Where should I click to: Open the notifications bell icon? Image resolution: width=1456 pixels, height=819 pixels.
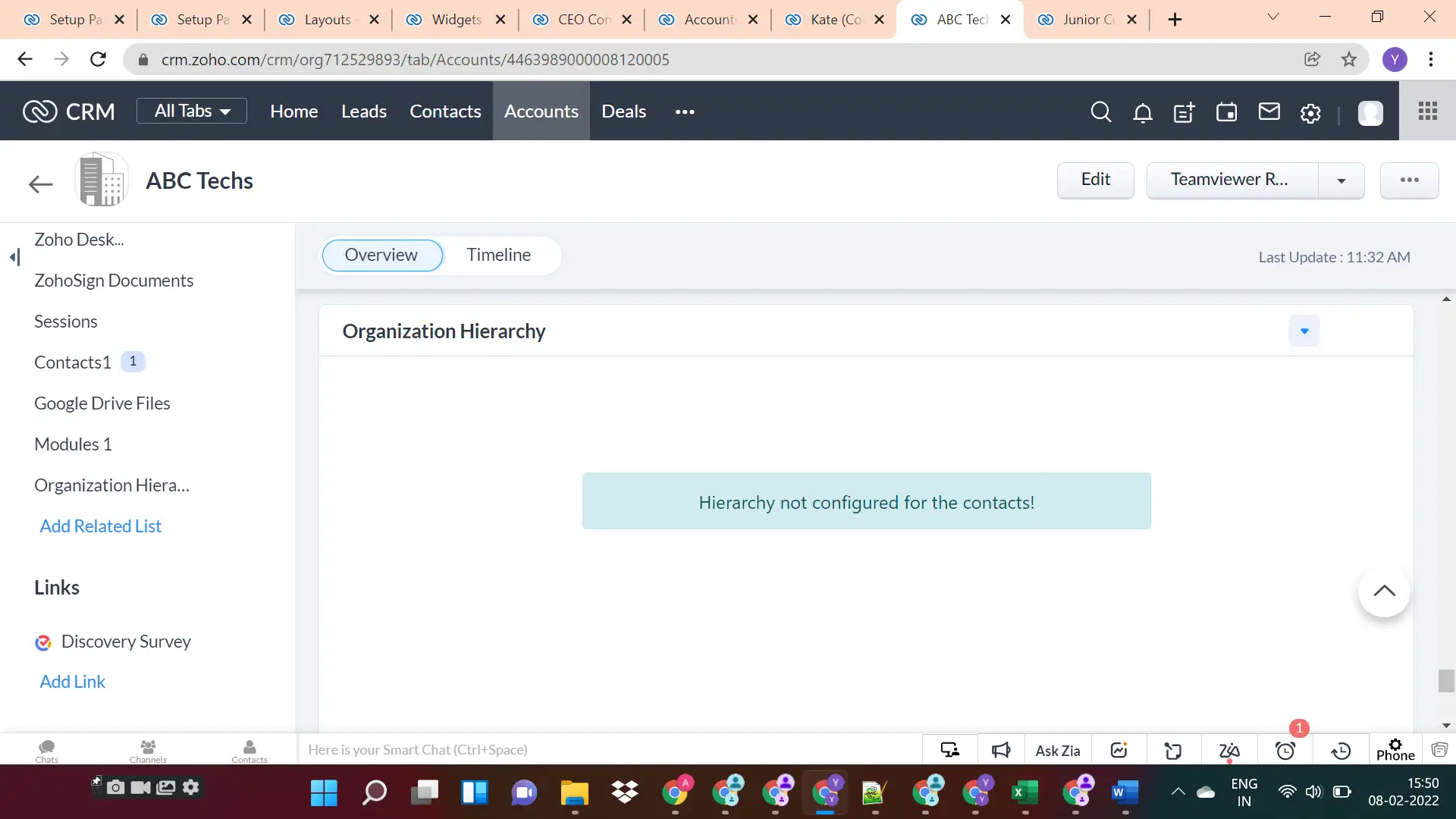point(1142,111)
